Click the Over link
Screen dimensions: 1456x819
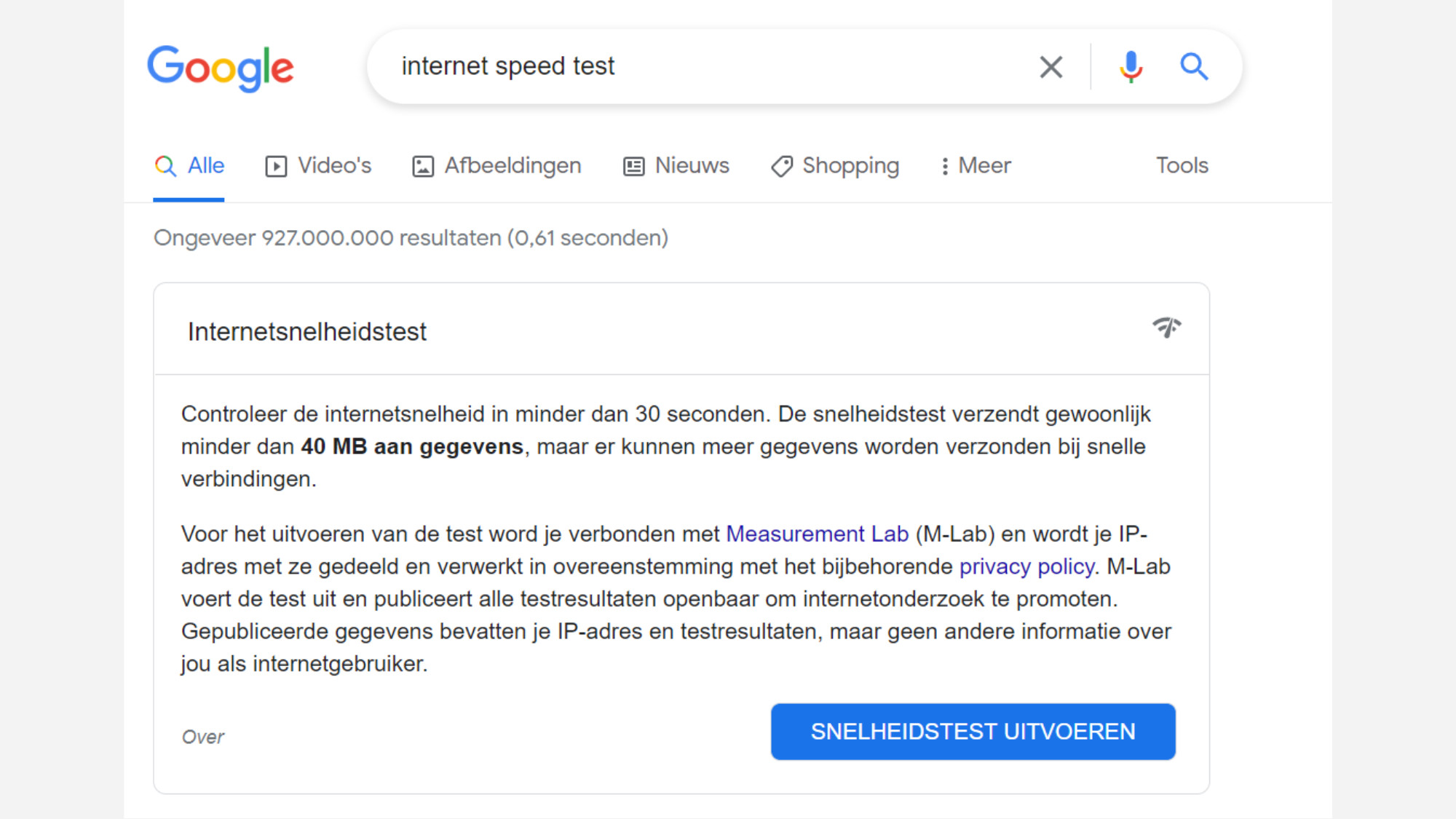click(203, 737)
